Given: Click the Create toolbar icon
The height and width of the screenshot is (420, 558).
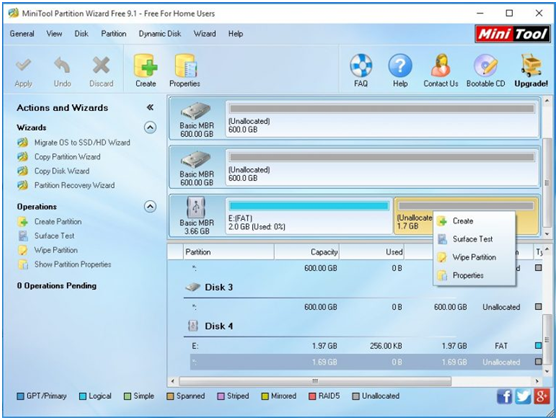Looking at the screenshot, I should (x=146, y=65).
